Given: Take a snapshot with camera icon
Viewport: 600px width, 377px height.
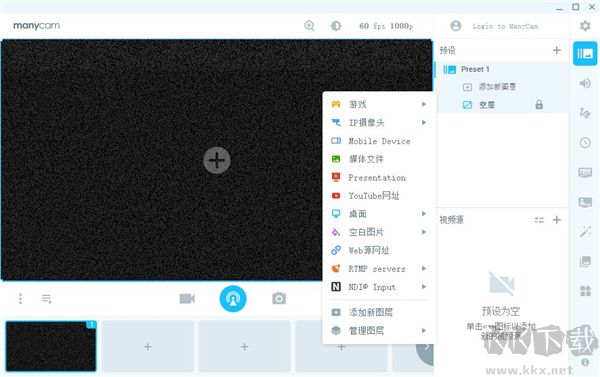Looking at the screenshot, I should pyautogui.click(x=279, y=298).
